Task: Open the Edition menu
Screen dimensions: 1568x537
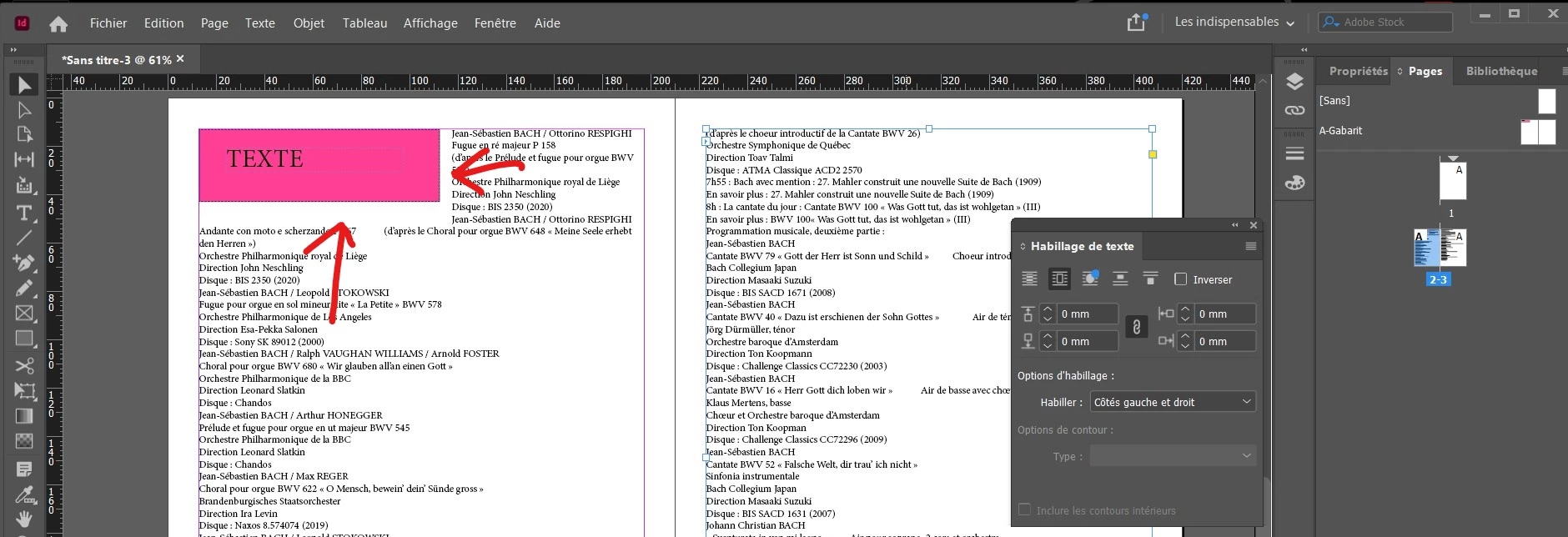Action: [163, 23]
